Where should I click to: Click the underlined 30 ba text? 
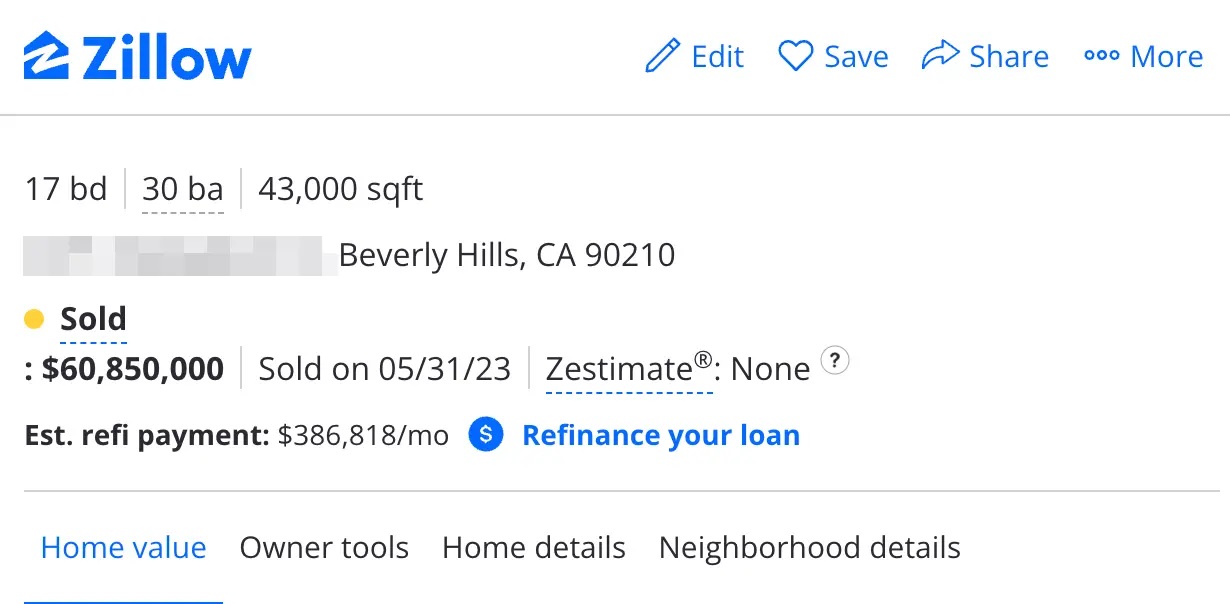pyautogui.click(x=183, y=188)
